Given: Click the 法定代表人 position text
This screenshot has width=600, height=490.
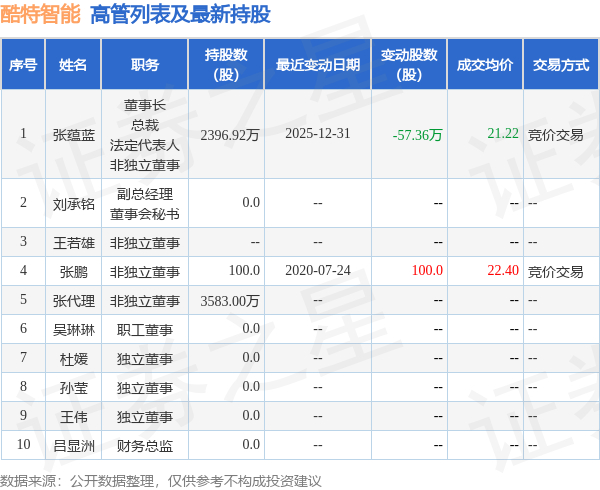Looking at the screenshot, I should pos(145,145).
